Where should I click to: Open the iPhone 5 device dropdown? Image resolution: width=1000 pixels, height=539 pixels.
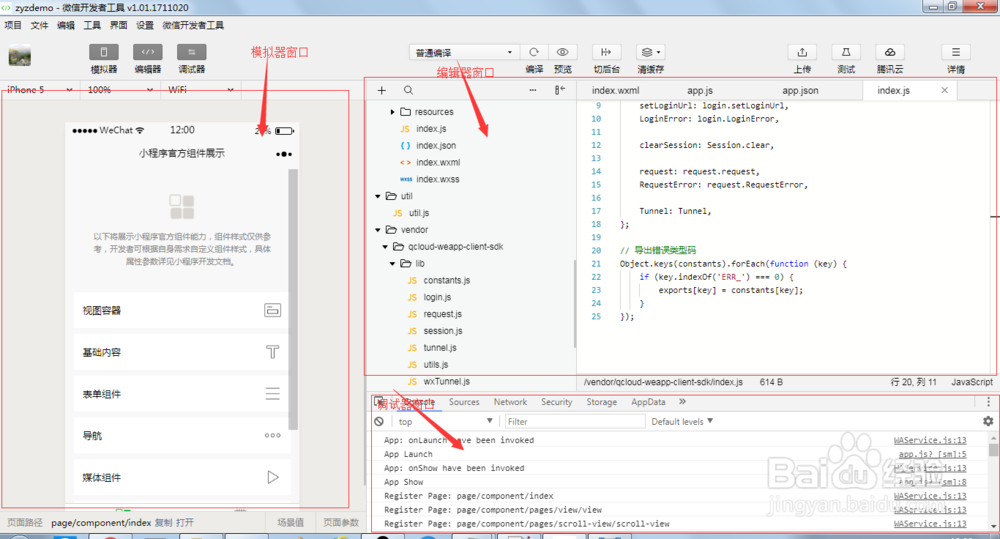(x=40, y=90)
